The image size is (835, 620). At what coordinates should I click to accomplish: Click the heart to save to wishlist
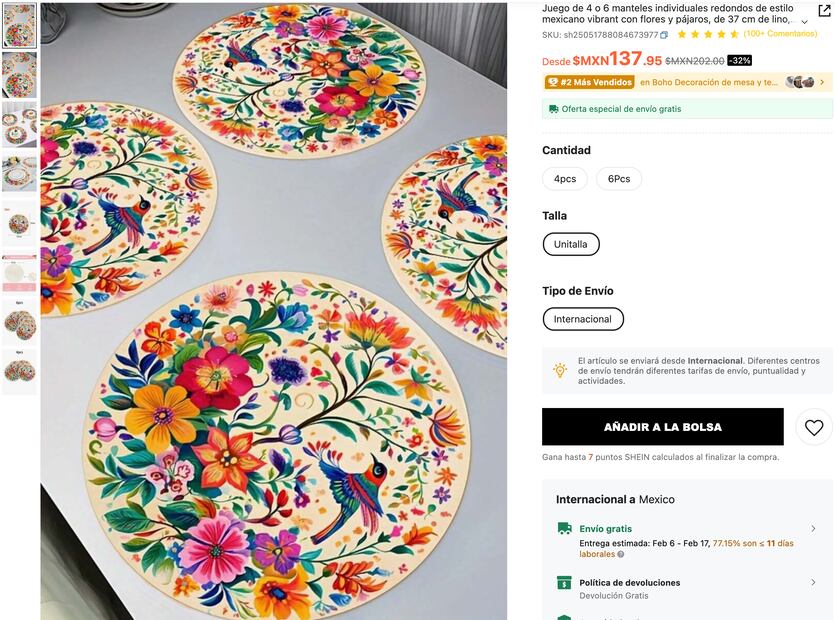click(812, 426)
